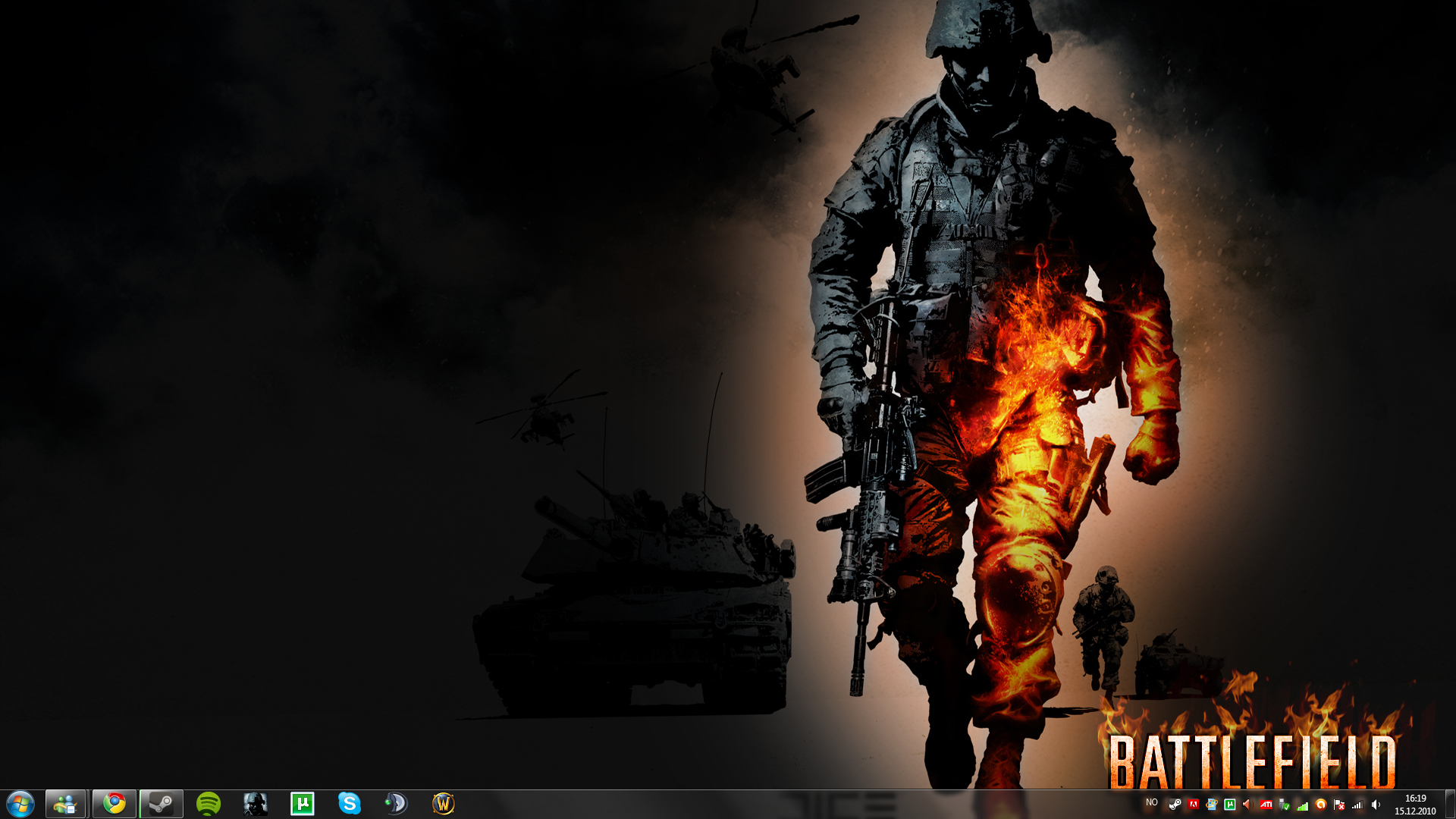Open the red speaker audio tray icon

click(1247, 805)
